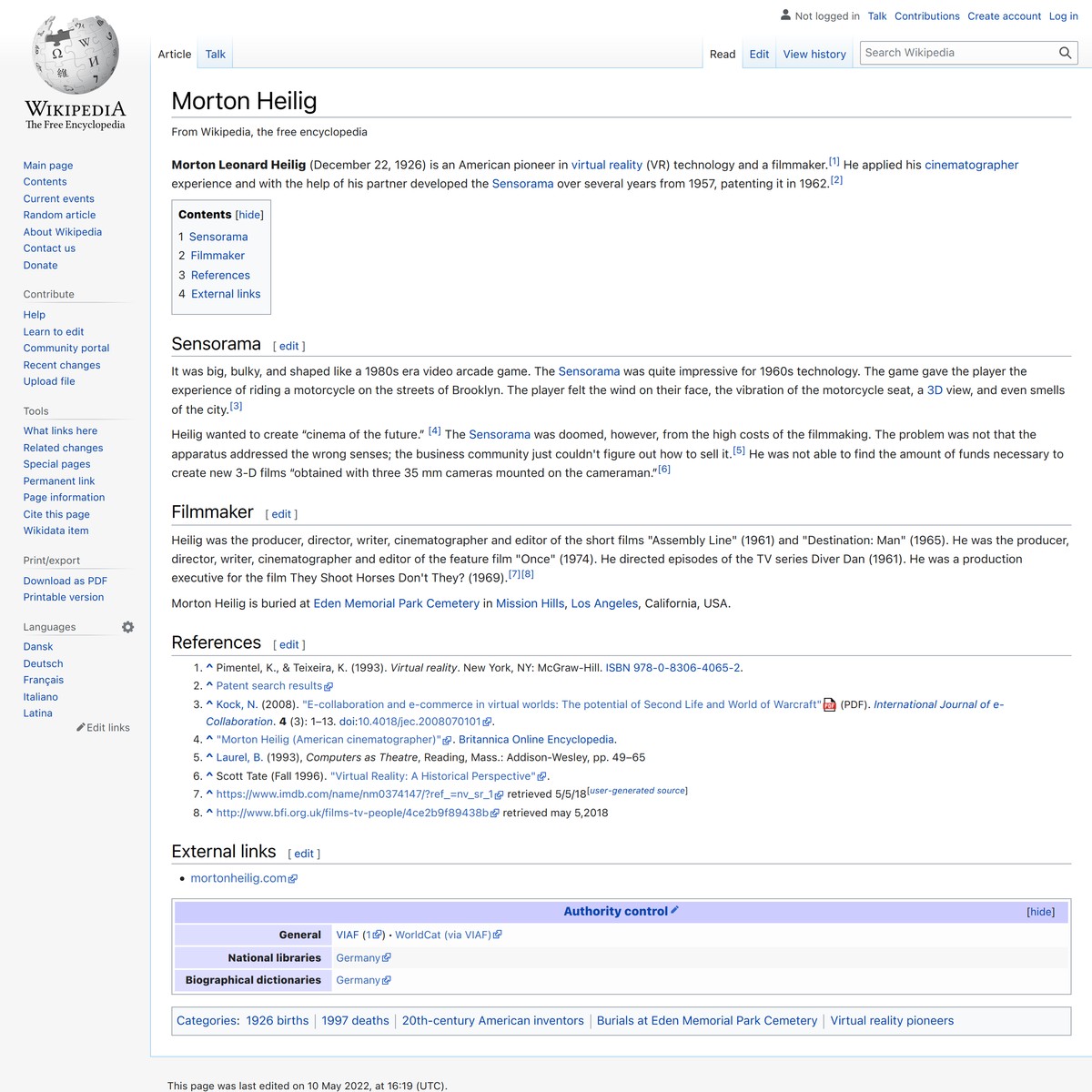Collapse the Contents box via hide
1092x1092 pixels.
248,215
